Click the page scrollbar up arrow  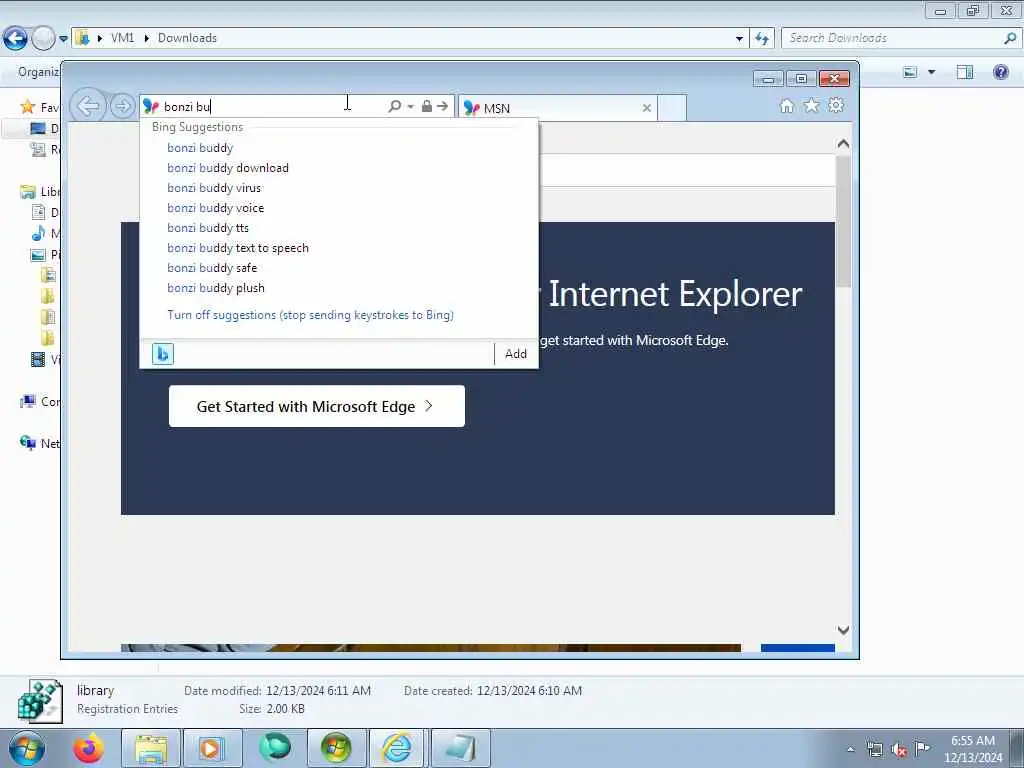(x=843, y=144)
